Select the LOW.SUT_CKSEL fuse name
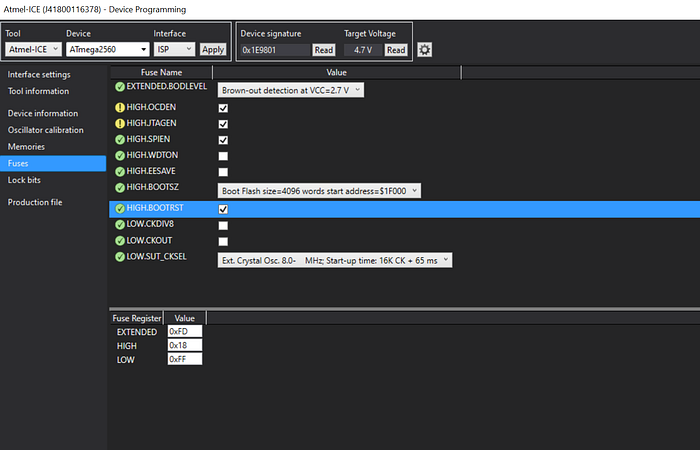Image resolution: width=700 pixels, height=450 pixels. pyautogui.click(x=157, y=257)
